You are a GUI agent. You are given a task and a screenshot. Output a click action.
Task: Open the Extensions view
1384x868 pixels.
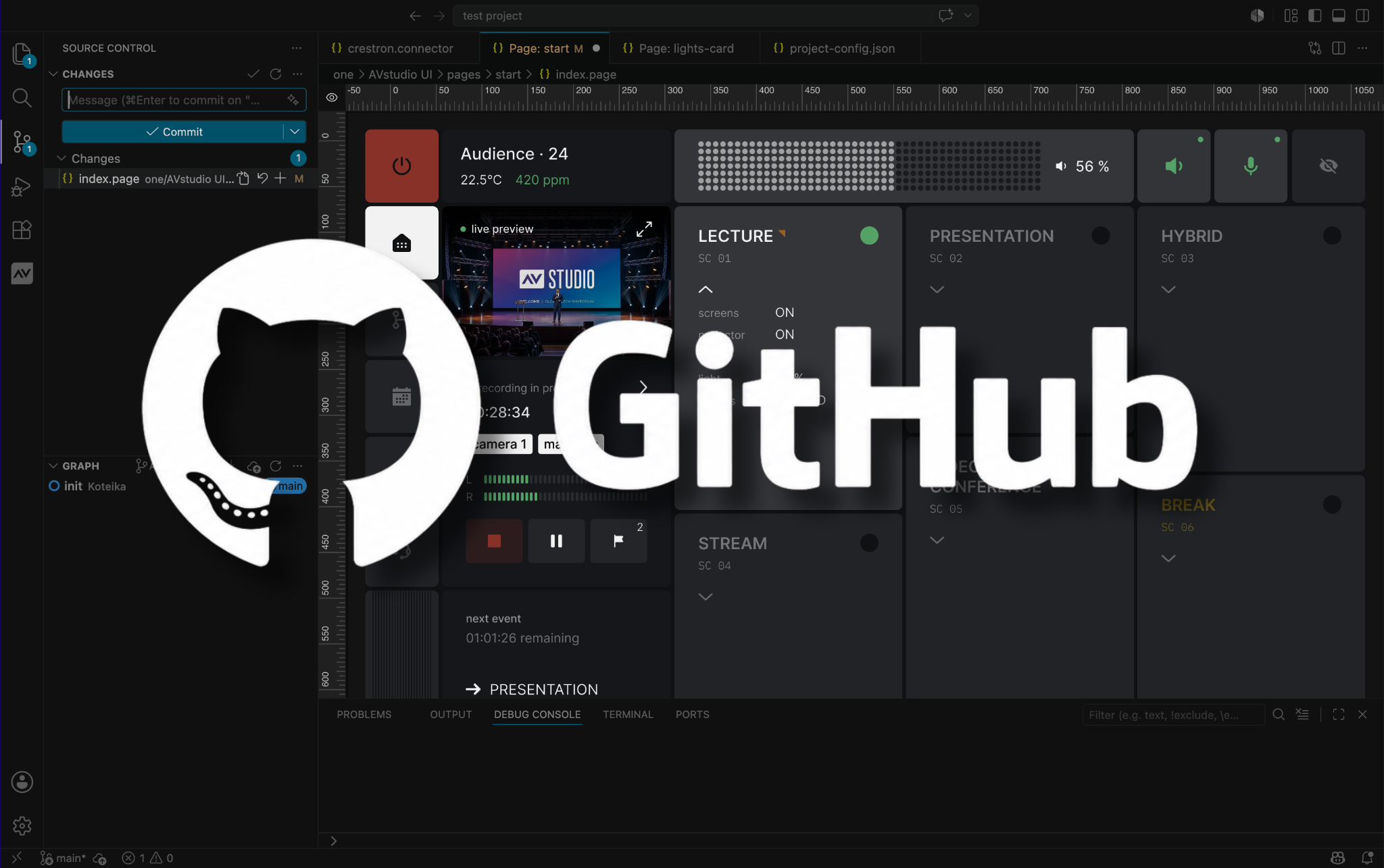pyautogui.click(x=22, y=230)
